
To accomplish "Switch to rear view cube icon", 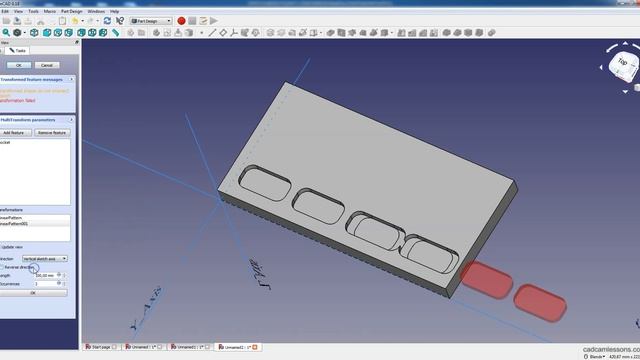I will click(x=81, y=33).
